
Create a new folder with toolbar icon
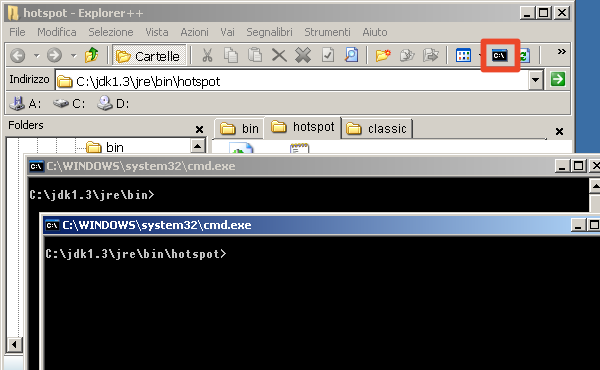tap(383, 56)
